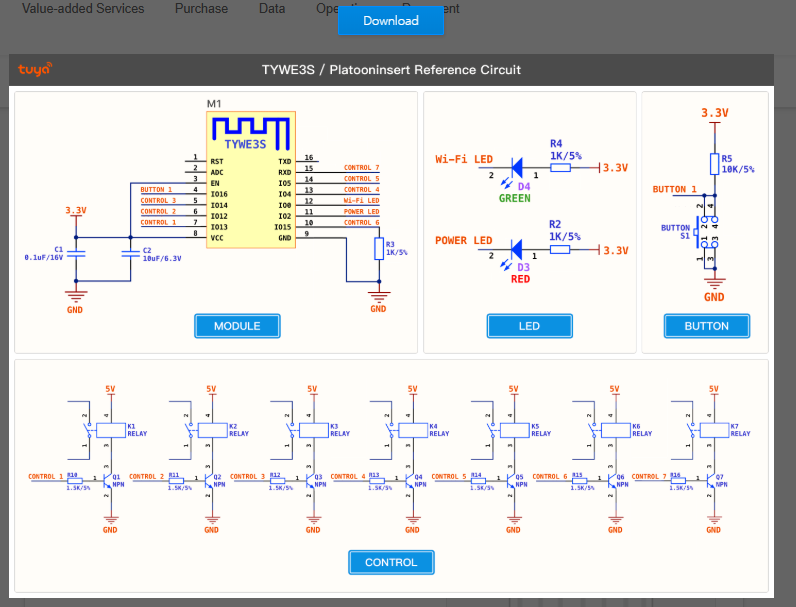Click the MODULE section button
This screenshot has width=796, height=607.
(x=237, y=326)
